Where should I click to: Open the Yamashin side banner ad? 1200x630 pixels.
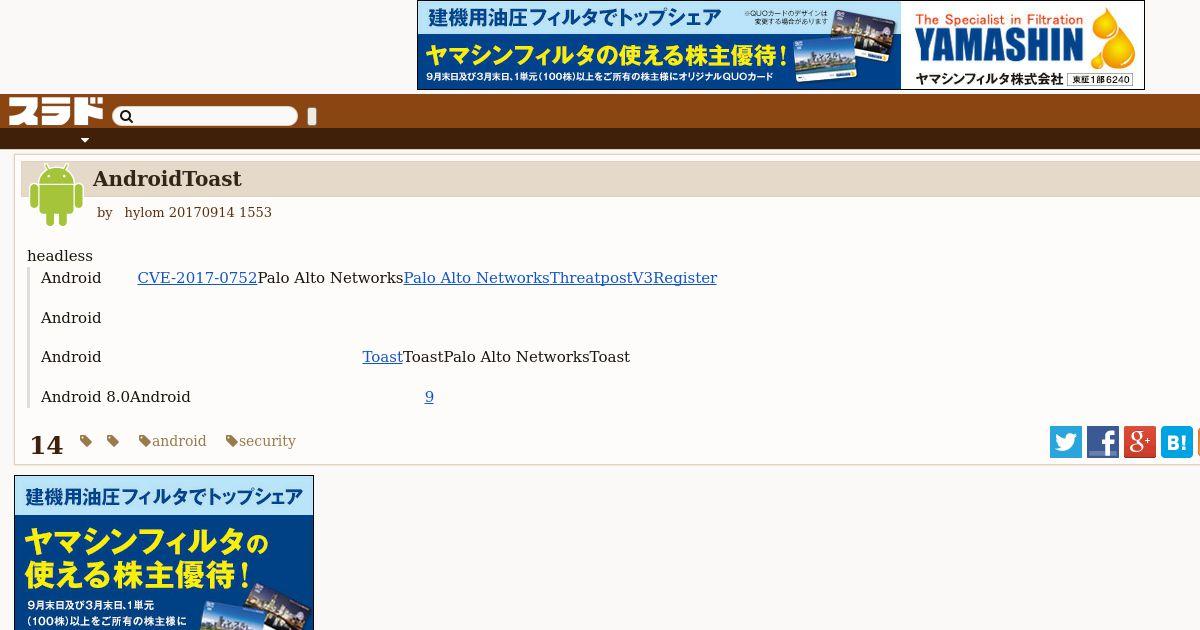(164, 553)
